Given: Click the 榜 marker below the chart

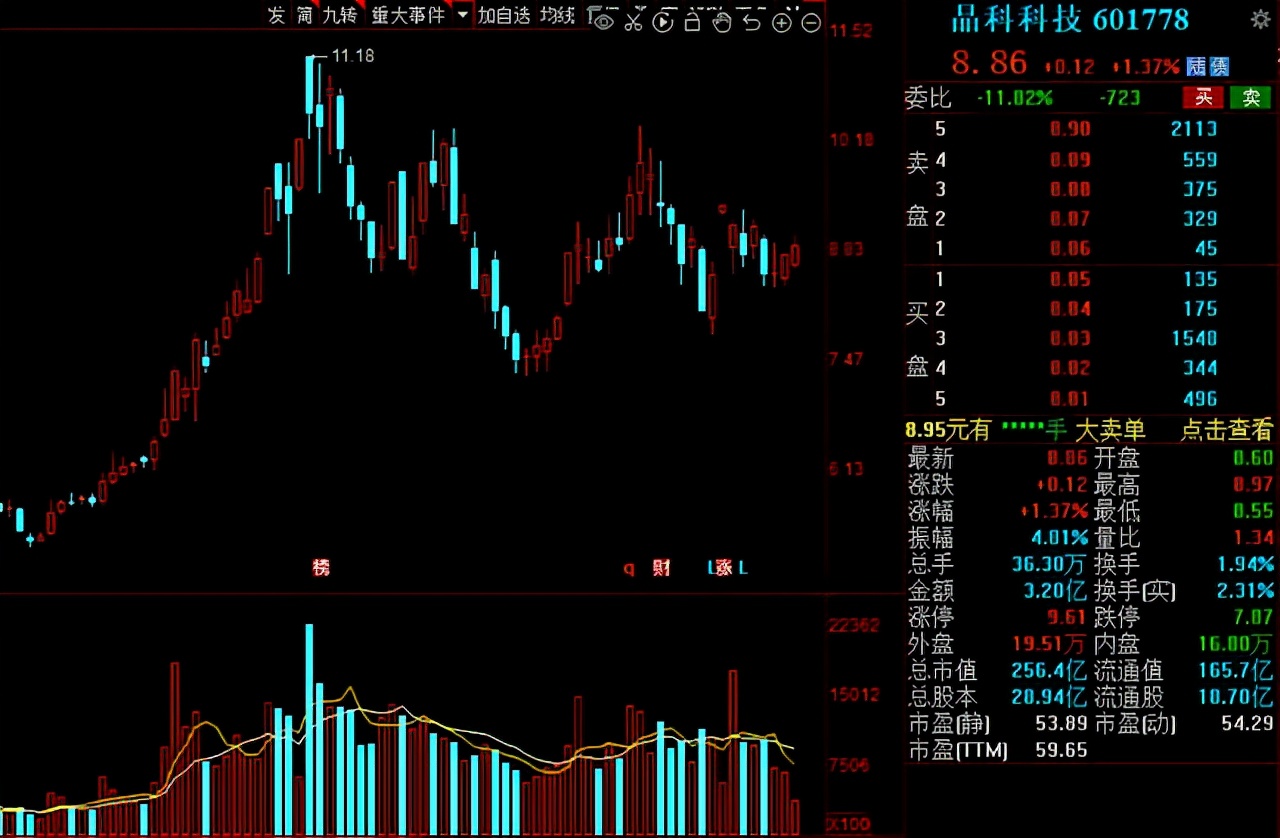Looking at the screenshot, I should pyautogui.click(x=321, y=568).
